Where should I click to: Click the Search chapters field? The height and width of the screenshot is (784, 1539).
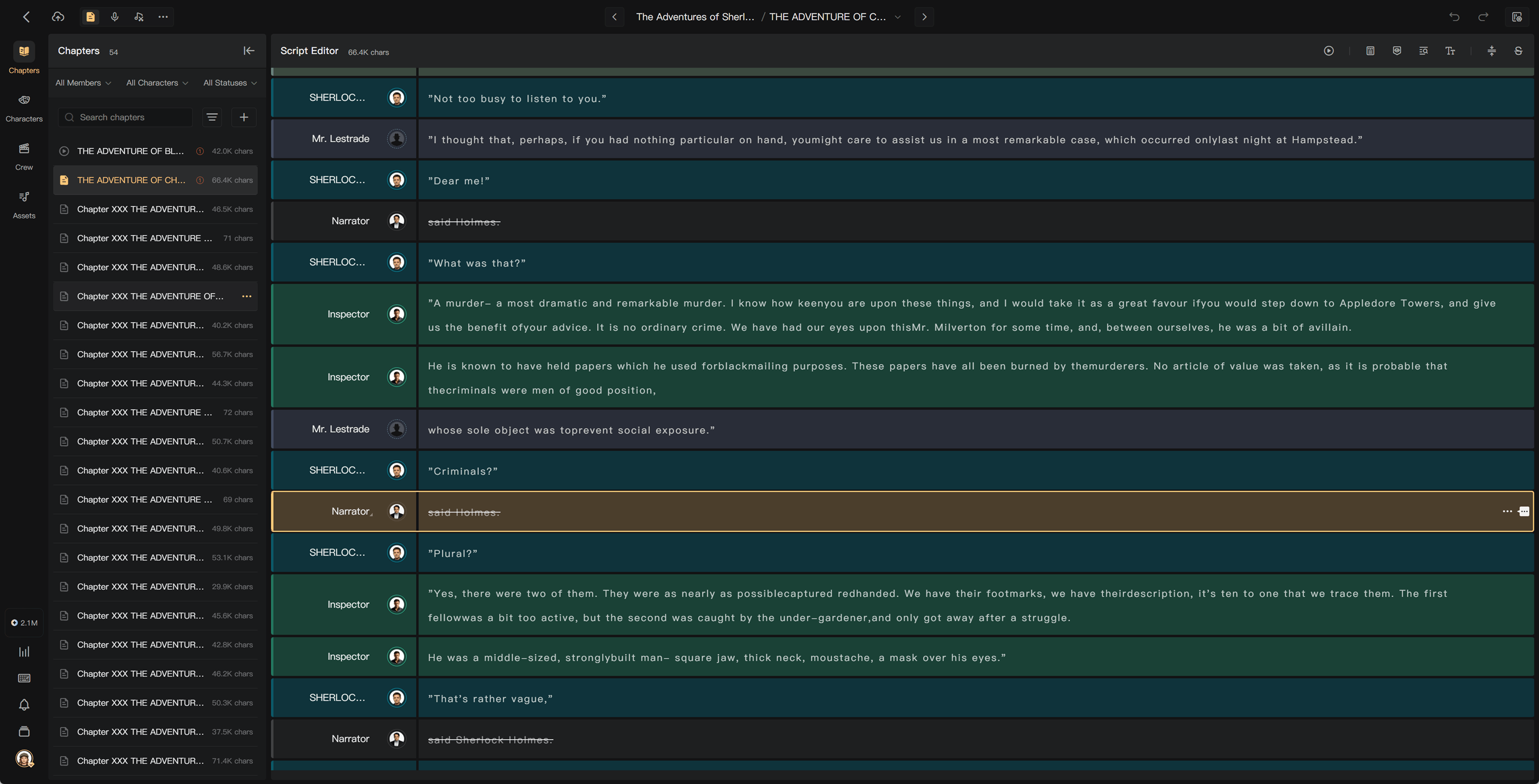(125, 117)
